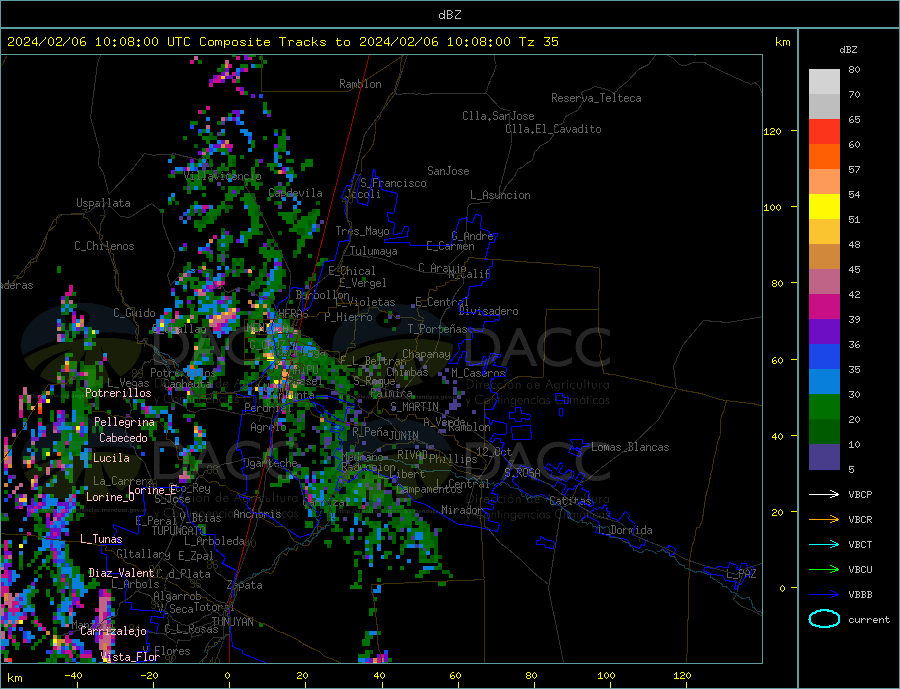Image resolution: width=900 pixels, height=689 pixels.
Task: Click the cyan VBCT arrow in the legend
Action: (824, 544)
